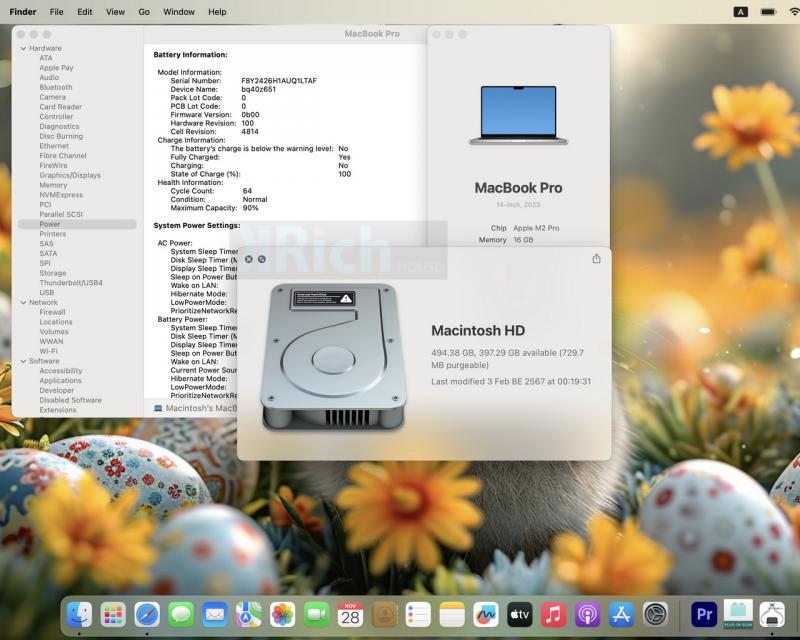
Task: Click the input source icon in menu bar
Action: [741, 12]
